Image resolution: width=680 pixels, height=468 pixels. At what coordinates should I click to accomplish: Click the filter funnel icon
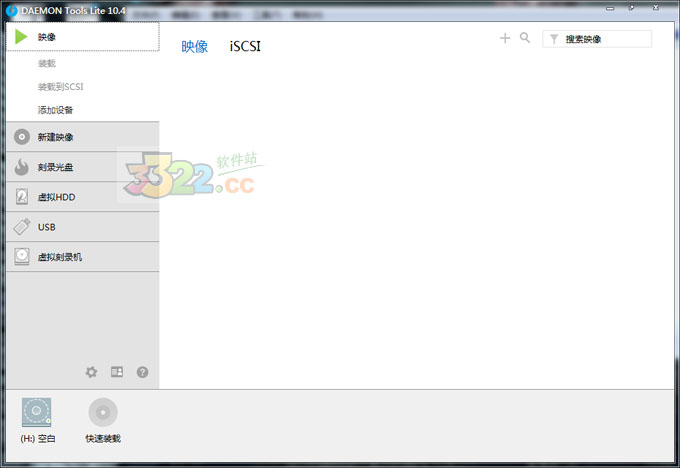[x=554, y=39]
